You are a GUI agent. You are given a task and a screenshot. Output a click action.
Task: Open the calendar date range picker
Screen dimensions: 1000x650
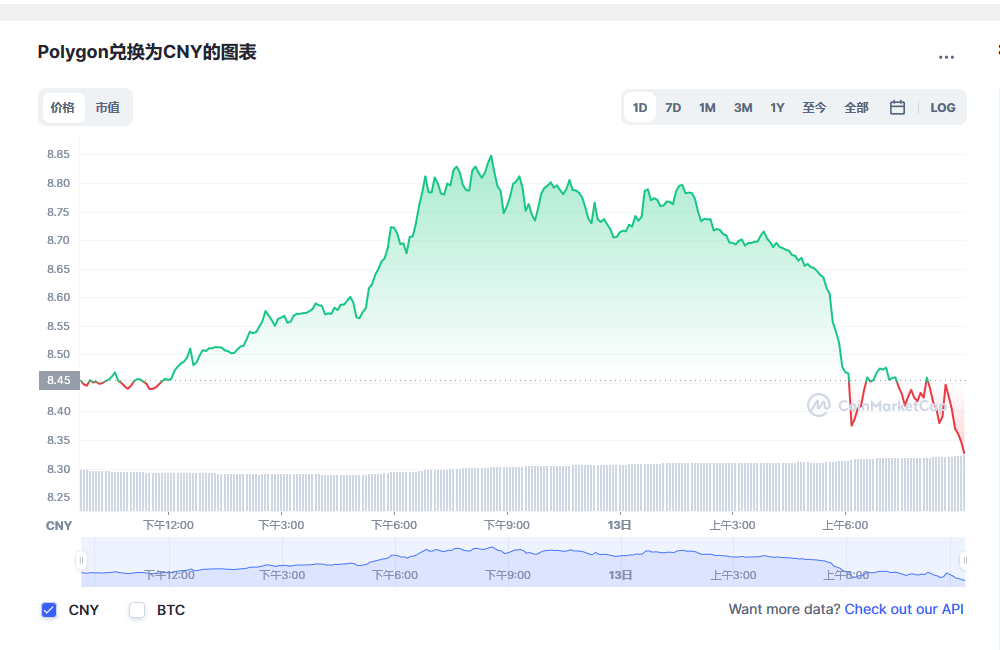[897, 107]
